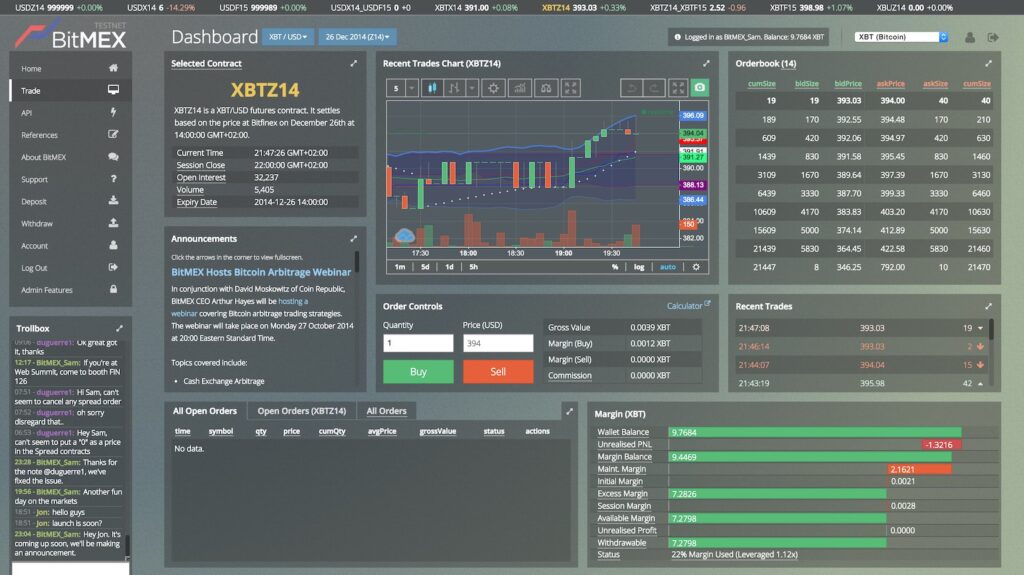Click the Price (USD) input field
The image size is (1024, 575).
click(x=498, y=343)
